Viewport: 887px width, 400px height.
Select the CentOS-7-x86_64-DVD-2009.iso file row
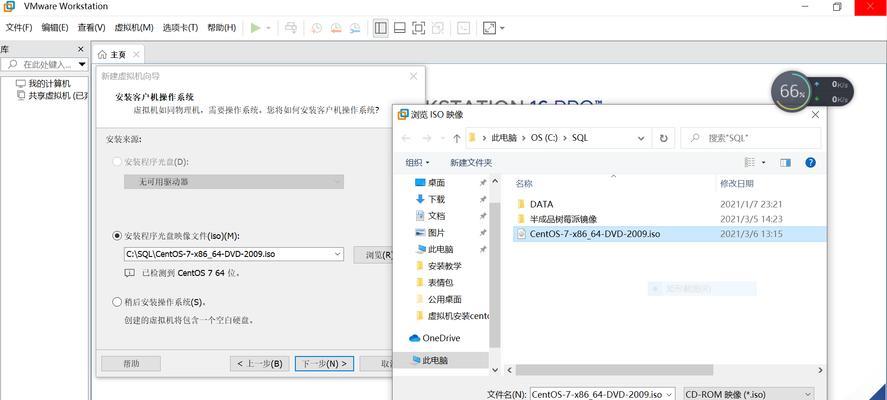coord(670,234)
